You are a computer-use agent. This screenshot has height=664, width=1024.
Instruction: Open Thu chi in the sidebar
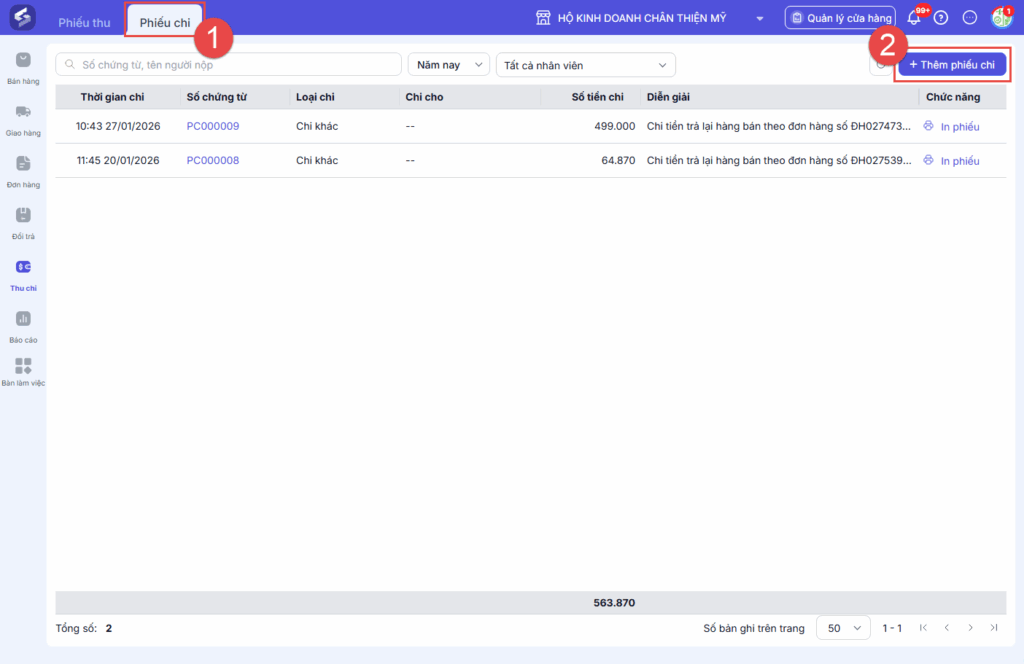23,275
